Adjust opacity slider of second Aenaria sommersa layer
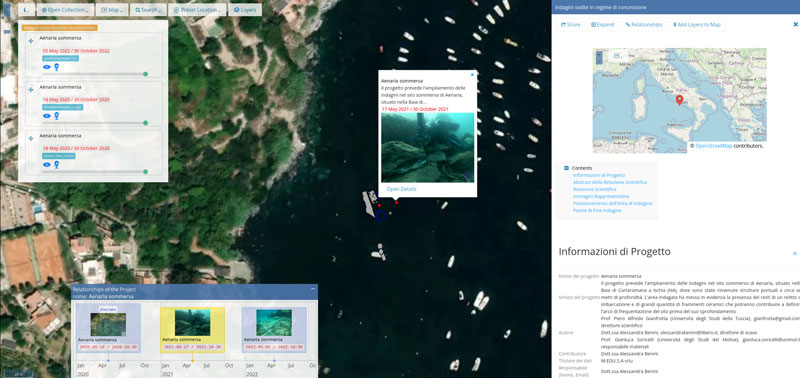Image resolution: width=800 pixels, height=378 pixels. click(x=95, y=123)
